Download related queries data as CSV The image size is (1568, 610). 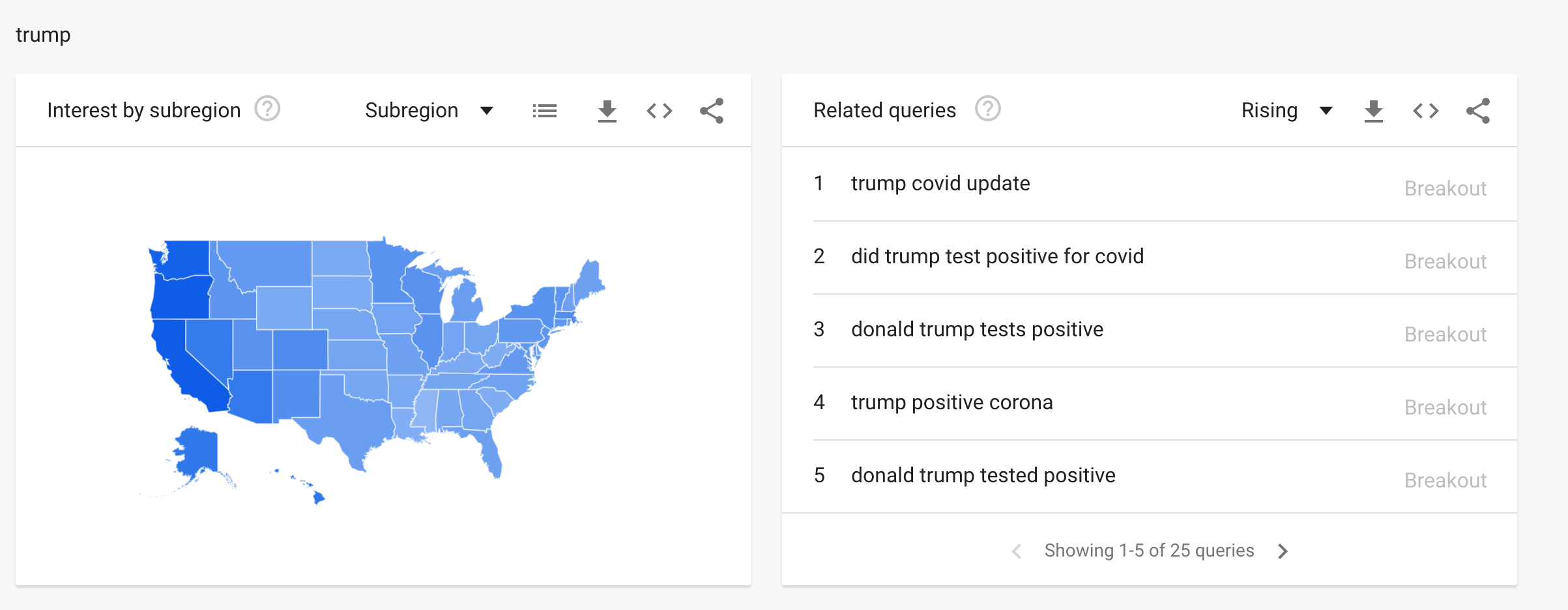pyautogui.click(x=1373, y=111)
